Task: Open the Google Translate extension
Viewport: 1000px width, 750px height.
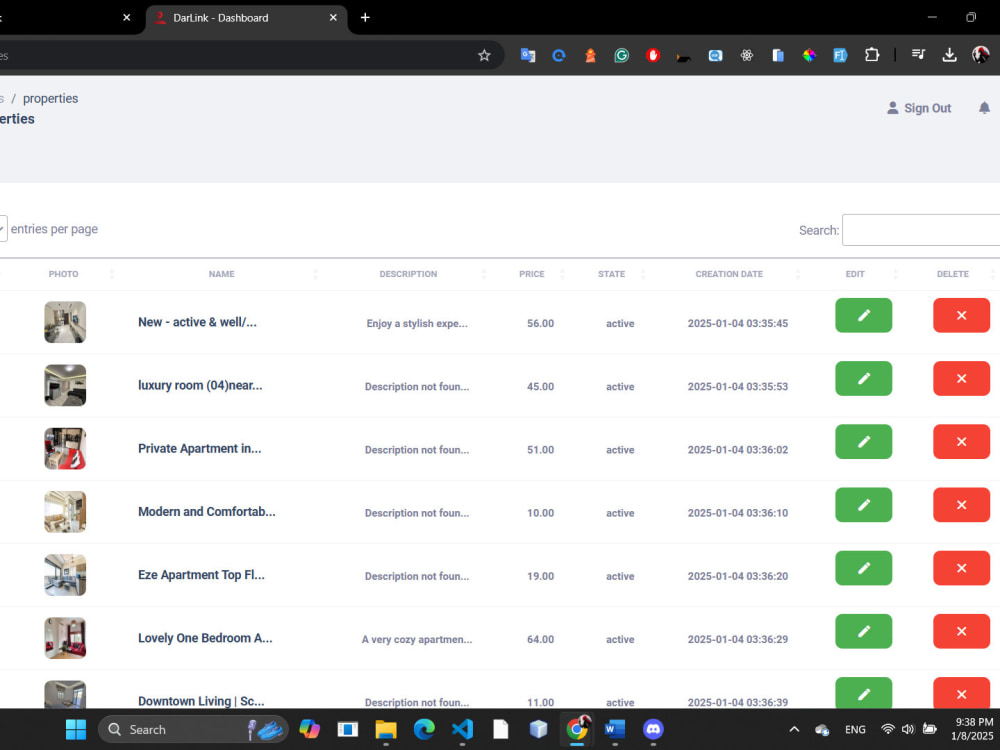Action: click(x=527, y=55)
